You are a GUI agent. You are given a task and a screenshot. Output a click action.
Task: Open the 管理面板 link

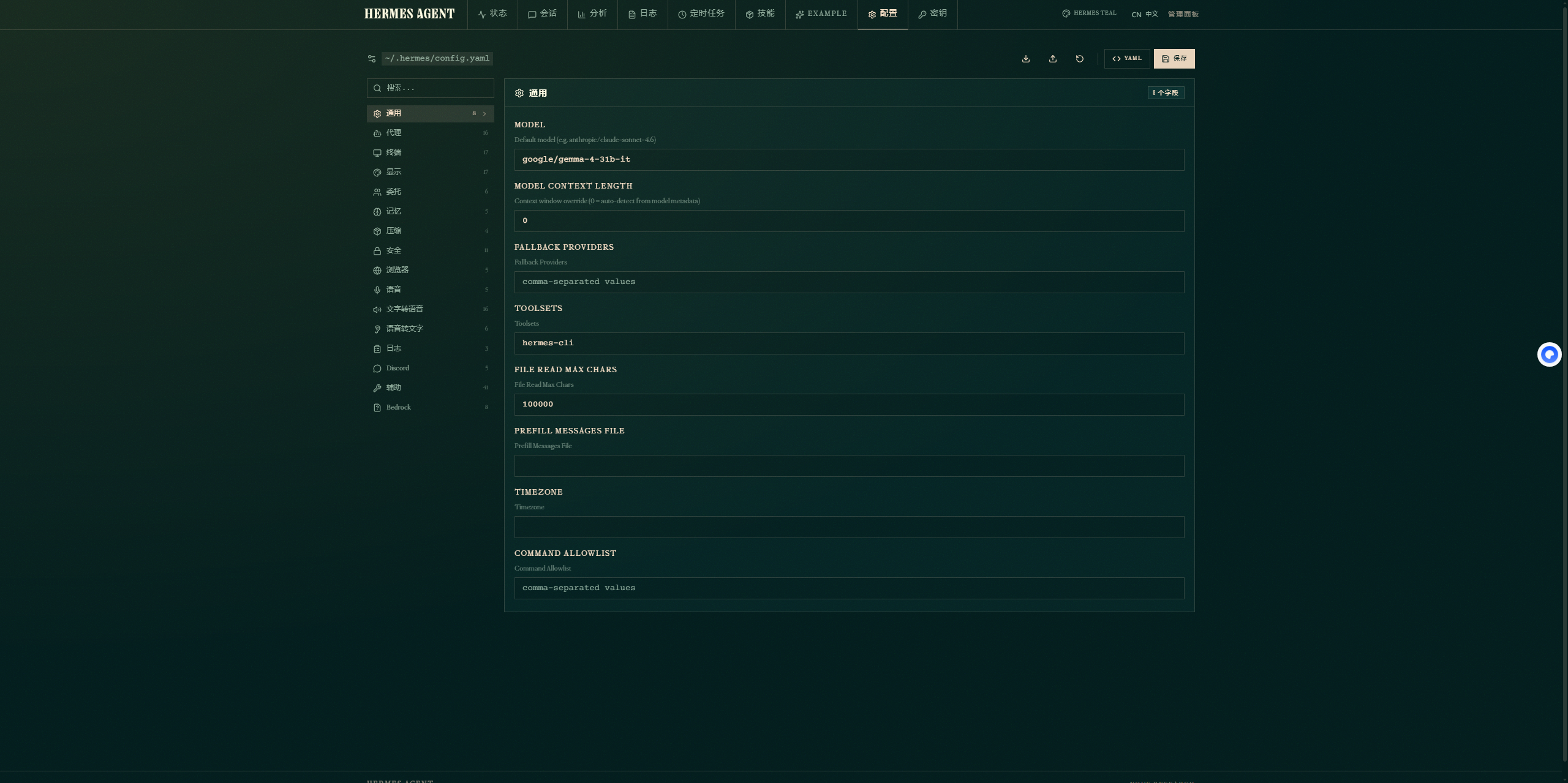[1183, 14]
